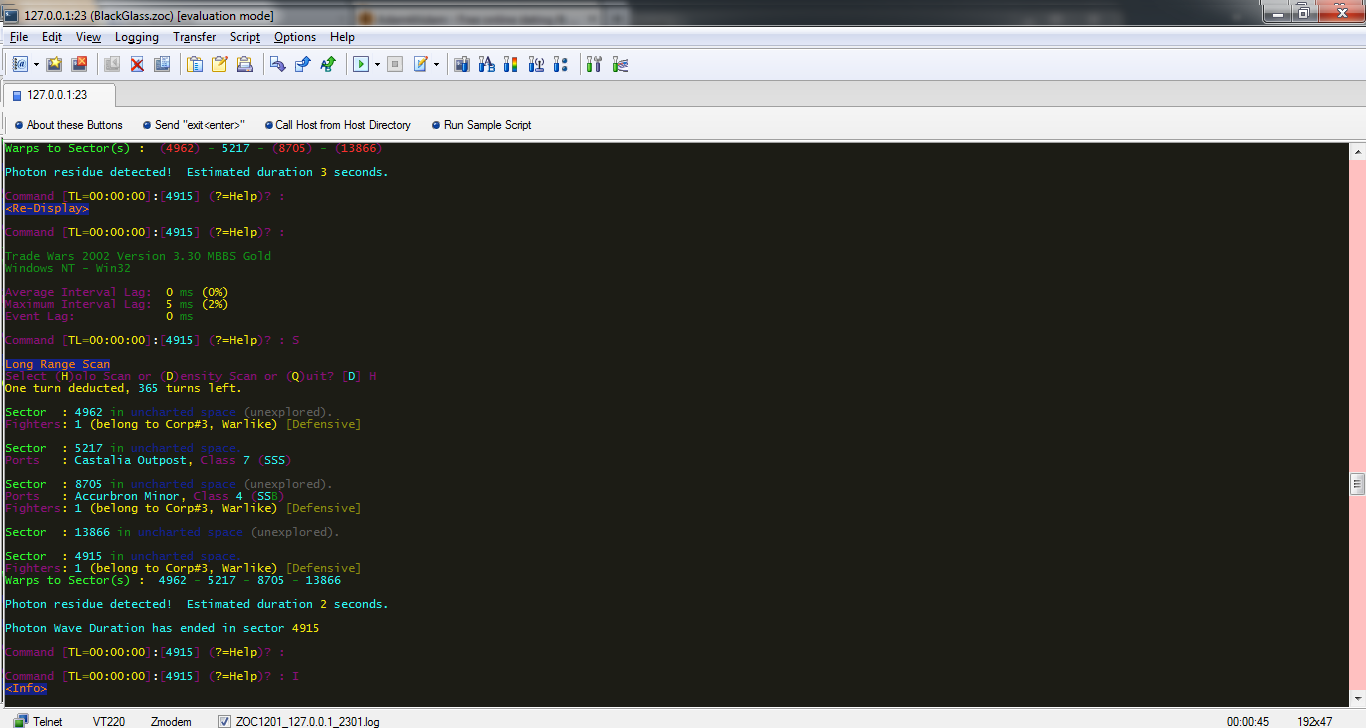Expand the dropdown arrow beside host directory icon
This screenshot has height=728, width=1366.
pos(36,64)
